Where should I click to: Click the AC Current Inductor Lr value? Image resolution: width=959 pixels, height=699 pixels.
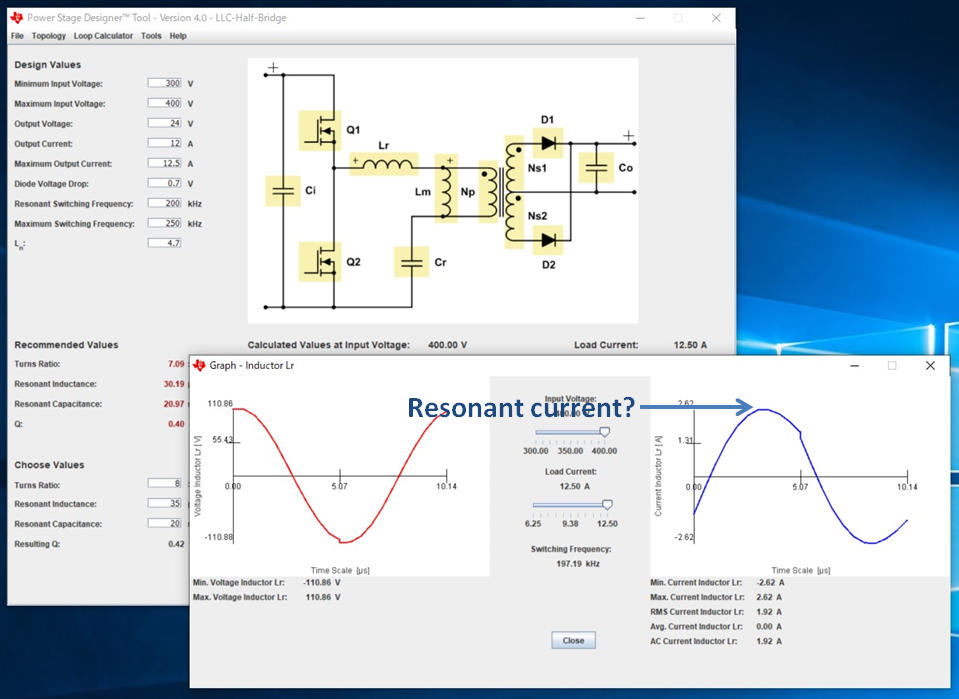click(x=769, y=641)
